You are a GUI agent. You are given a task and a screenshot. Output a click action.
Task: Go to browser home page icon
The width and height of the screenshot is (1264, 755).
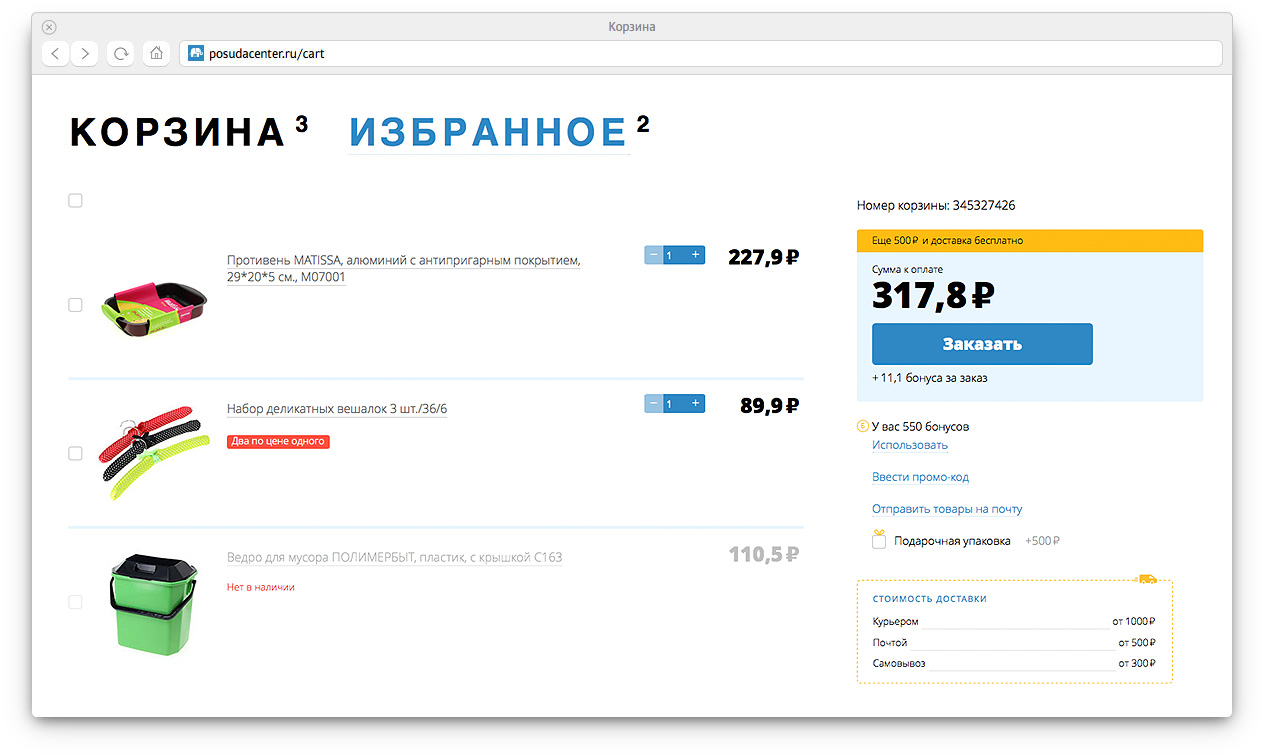(x=155, y=54)
